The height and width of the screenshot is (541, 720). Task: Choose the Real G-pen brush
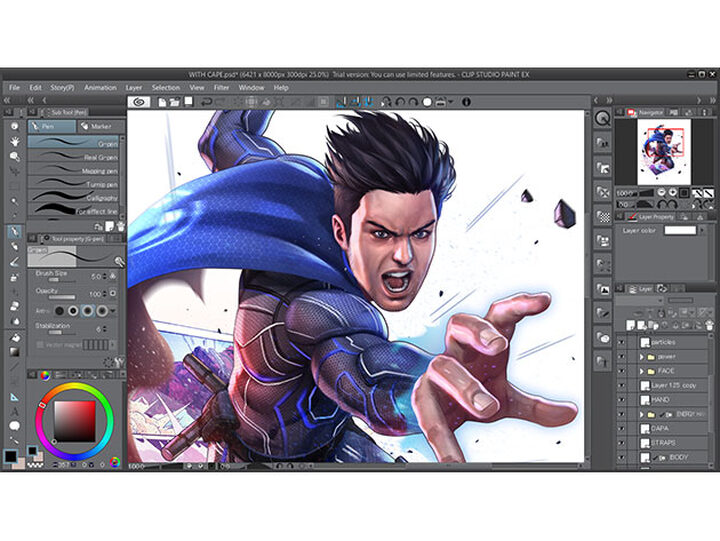73,157
